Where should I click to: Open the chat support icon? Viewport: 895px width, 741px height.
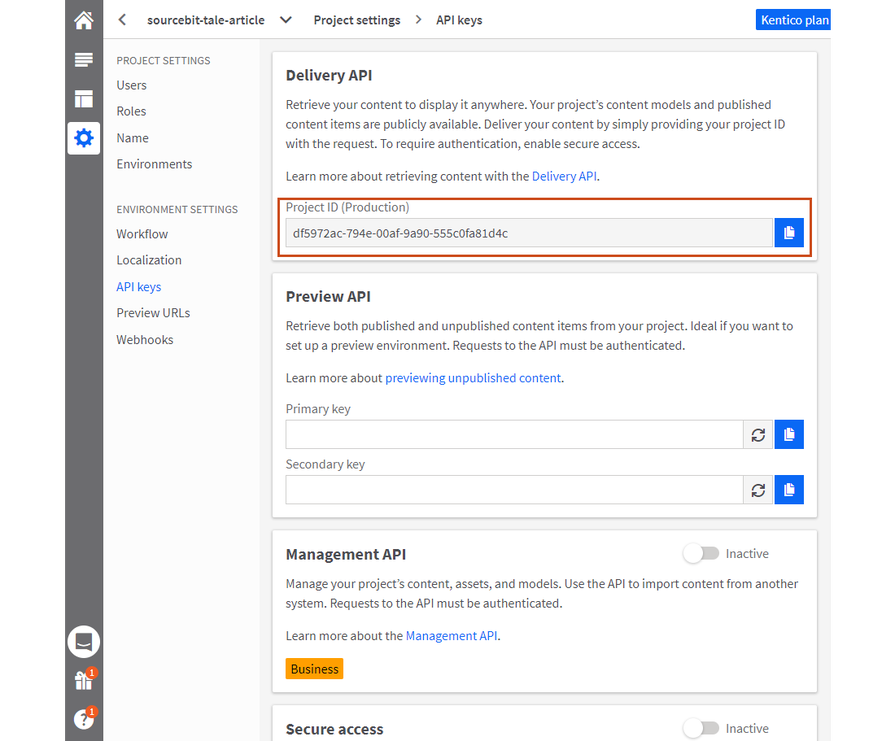click(84, 642)
